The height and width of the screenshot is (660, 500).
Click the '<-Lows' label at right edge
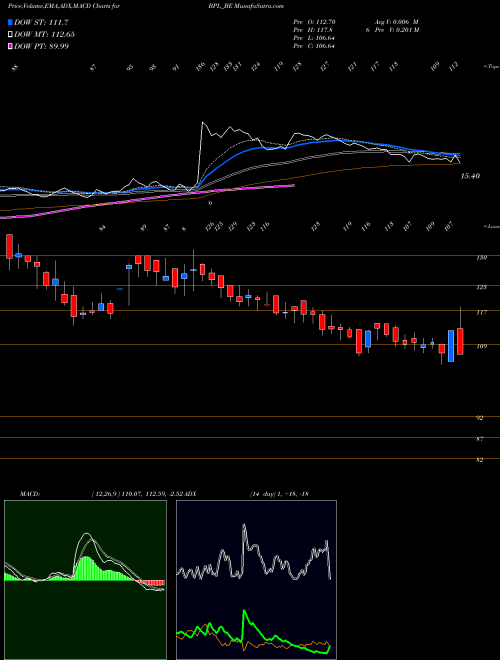tap(492, 226)
